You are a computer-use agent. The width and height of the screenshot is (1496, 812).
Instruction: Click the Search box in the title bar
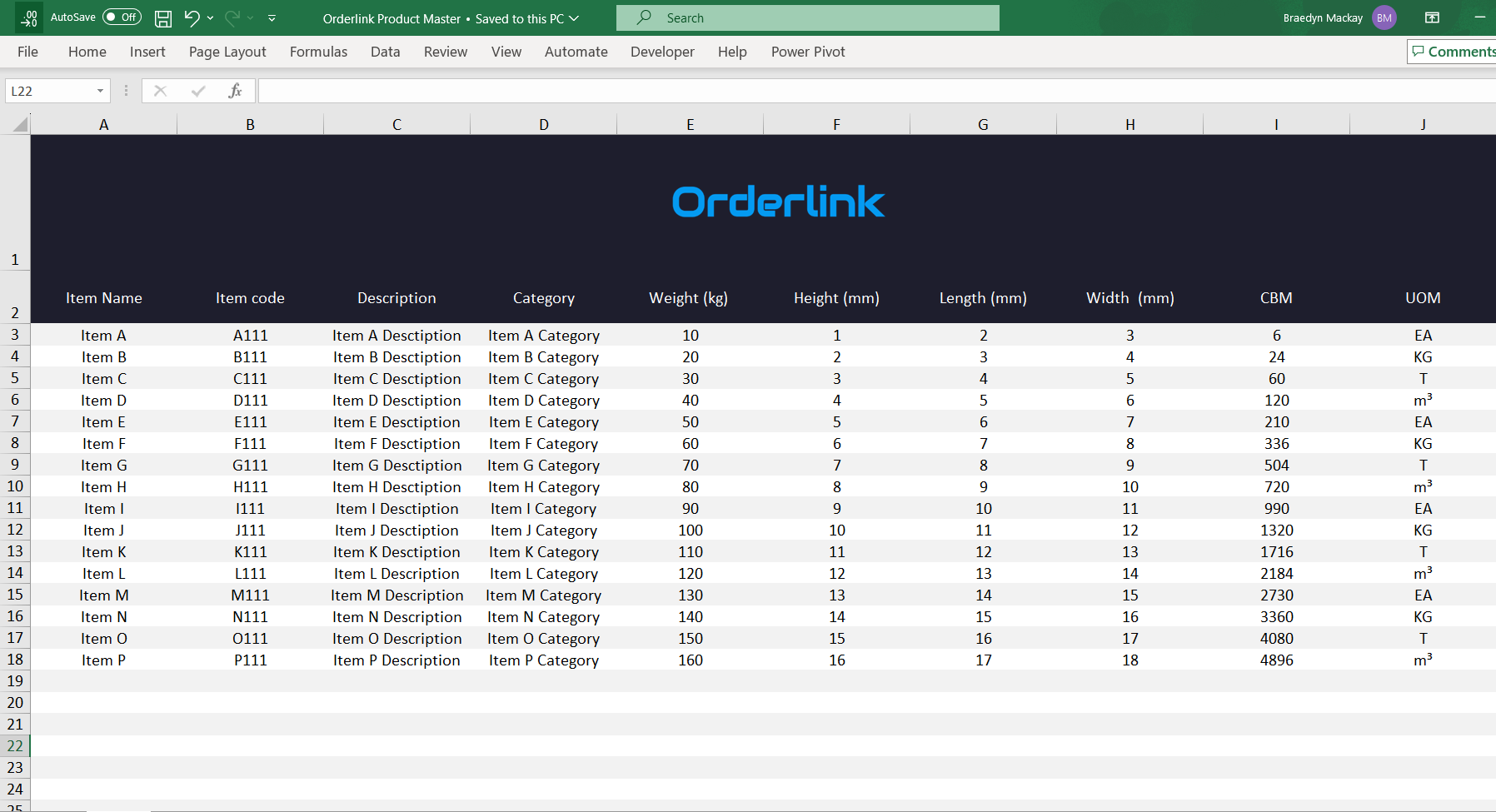click(x=808, y=17)
